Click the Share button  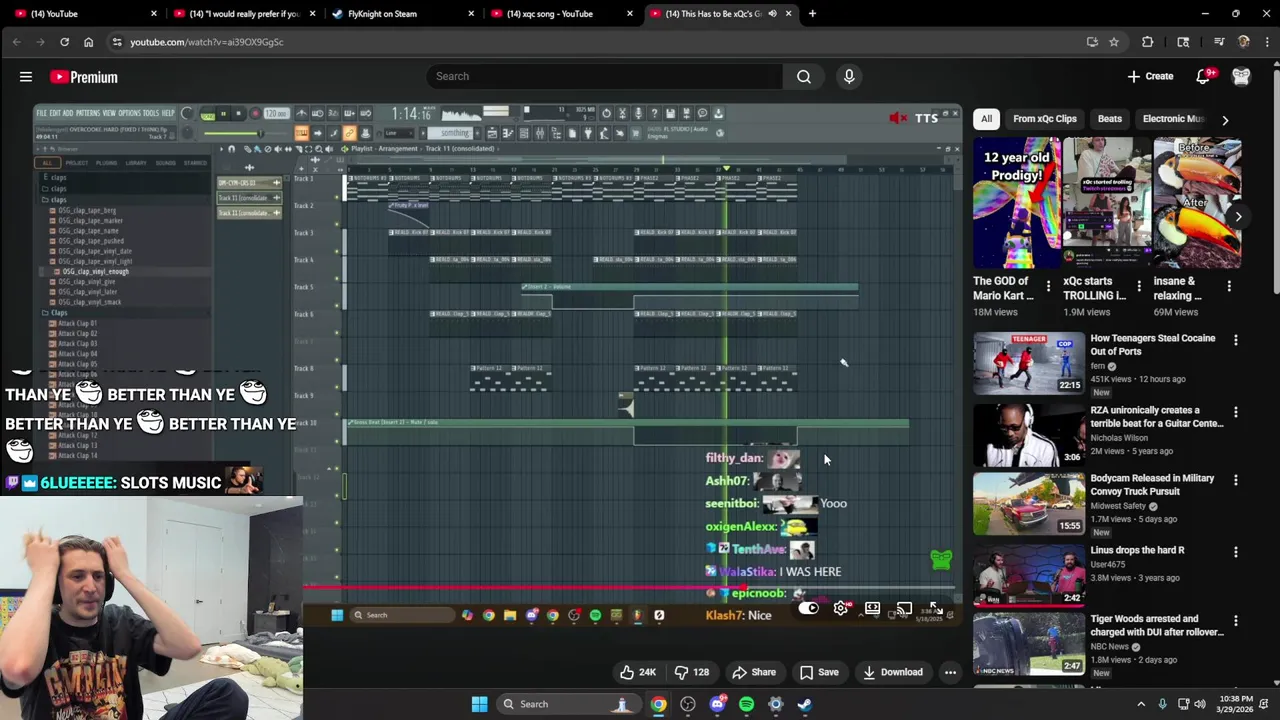754,672
